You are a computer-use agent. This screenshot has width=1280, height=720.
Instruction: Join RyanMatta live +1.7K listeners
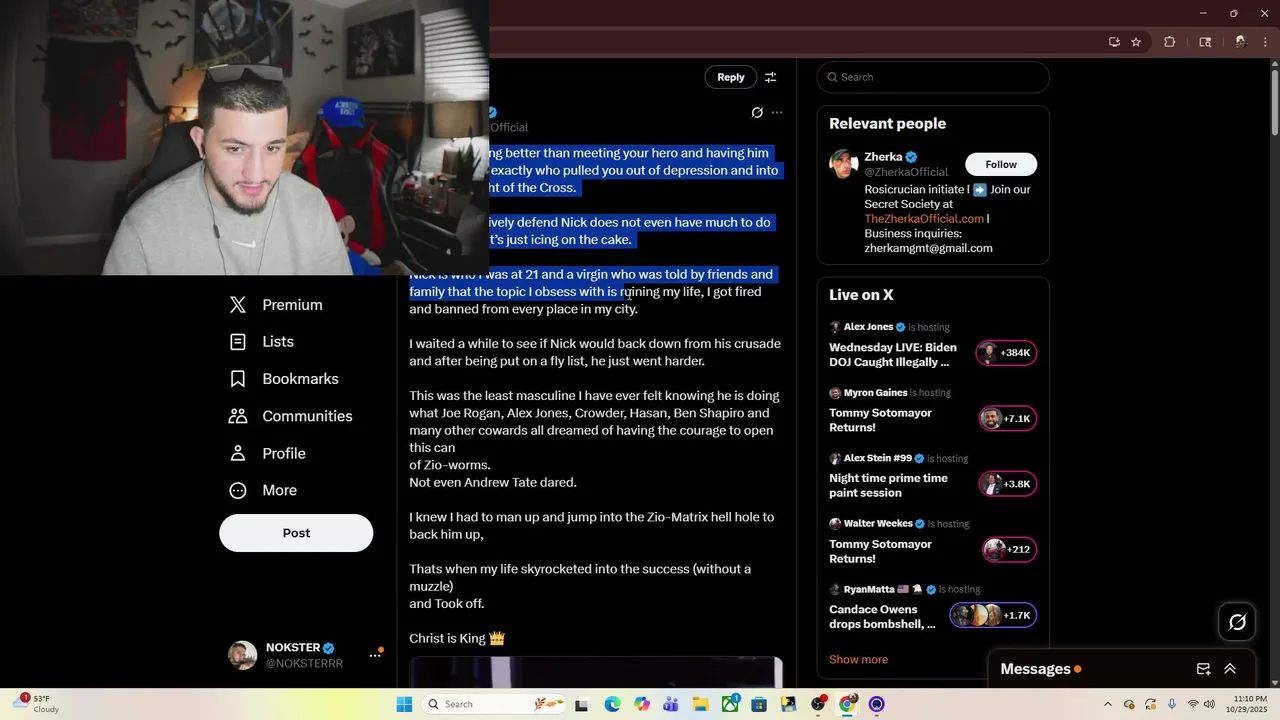pos(993,615)
